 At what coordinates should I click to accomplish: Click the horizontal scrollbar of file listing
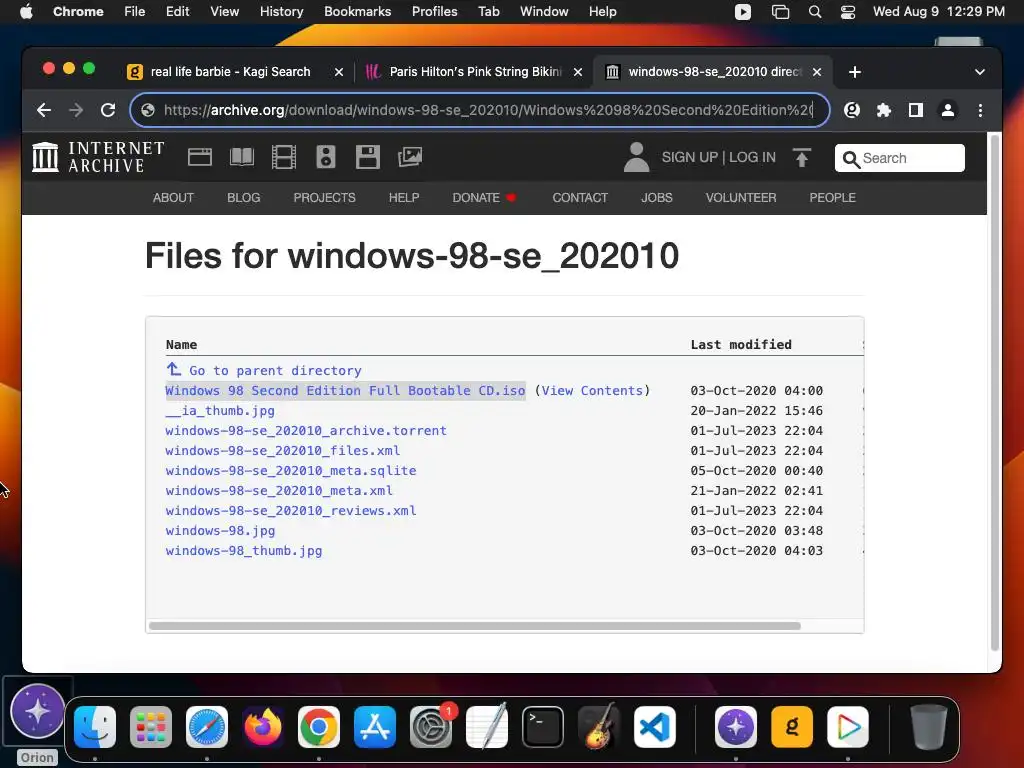click(475, 626)
